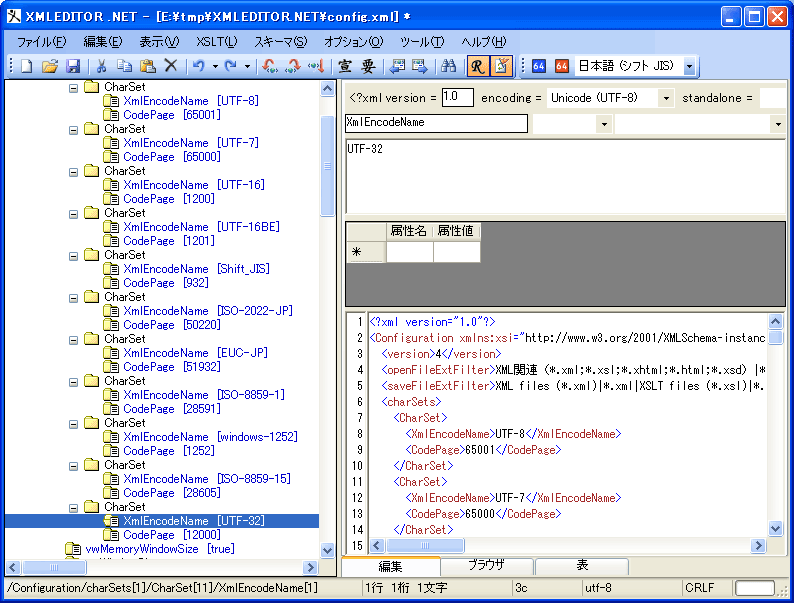Click the xml version 1.0 input field
This screenshot has height=603, width=794.
[458, 98]
